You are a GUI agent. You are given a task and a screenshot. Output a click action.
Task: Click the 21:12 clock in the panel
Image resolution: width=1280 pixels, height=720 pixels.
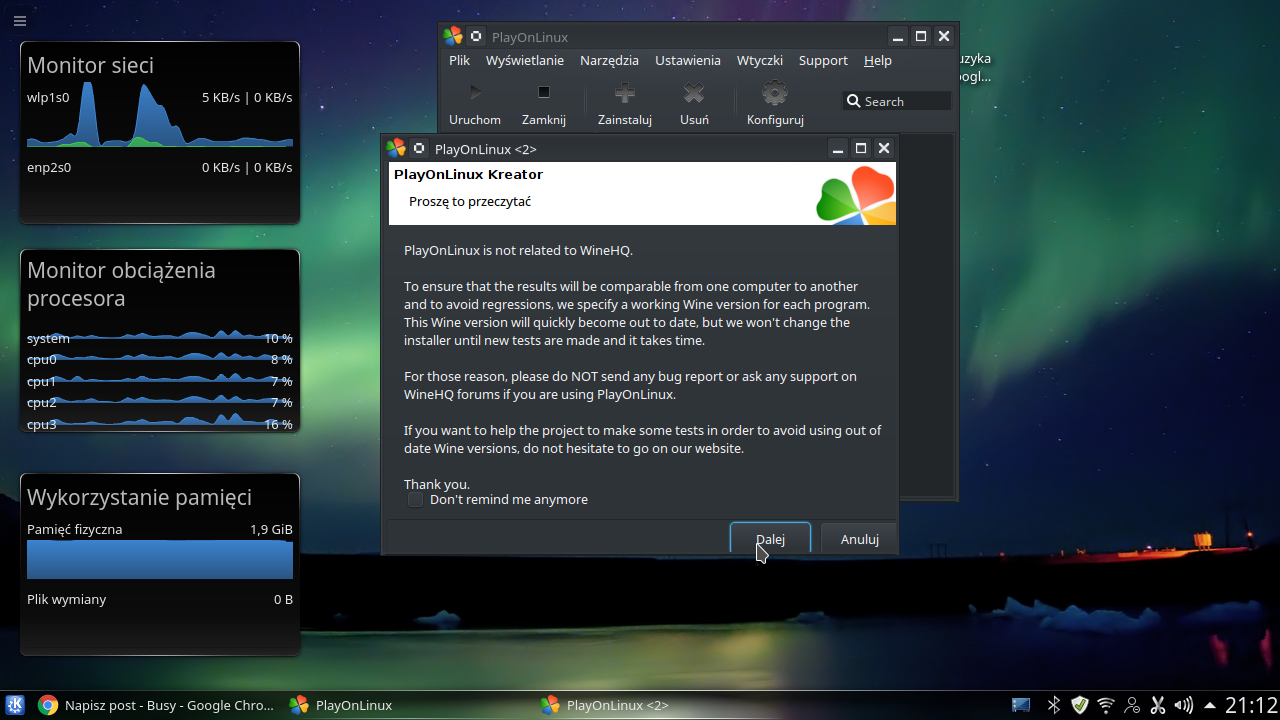click(1251, 705)
